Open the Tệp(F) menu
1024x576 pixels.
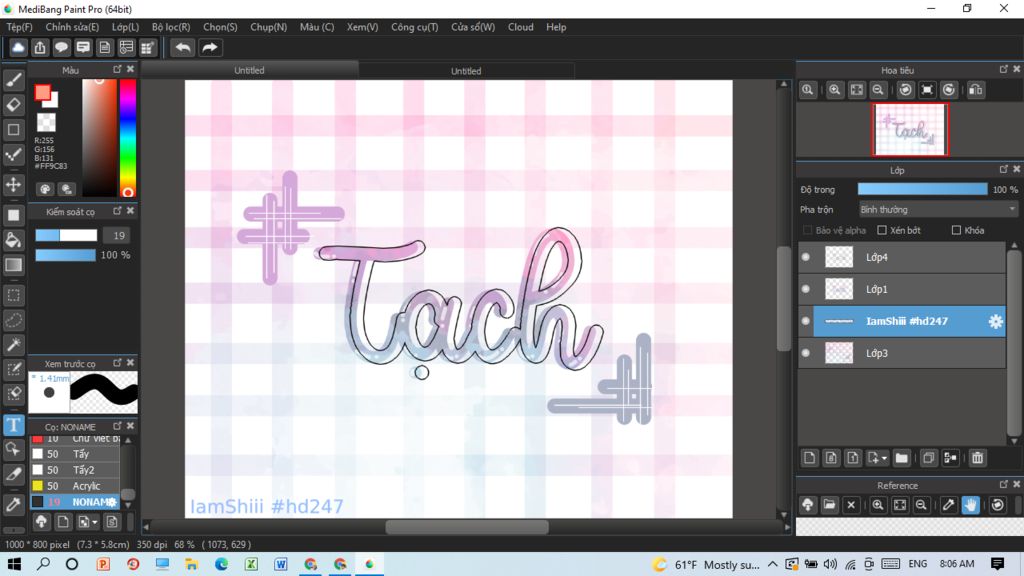[20, 27]
